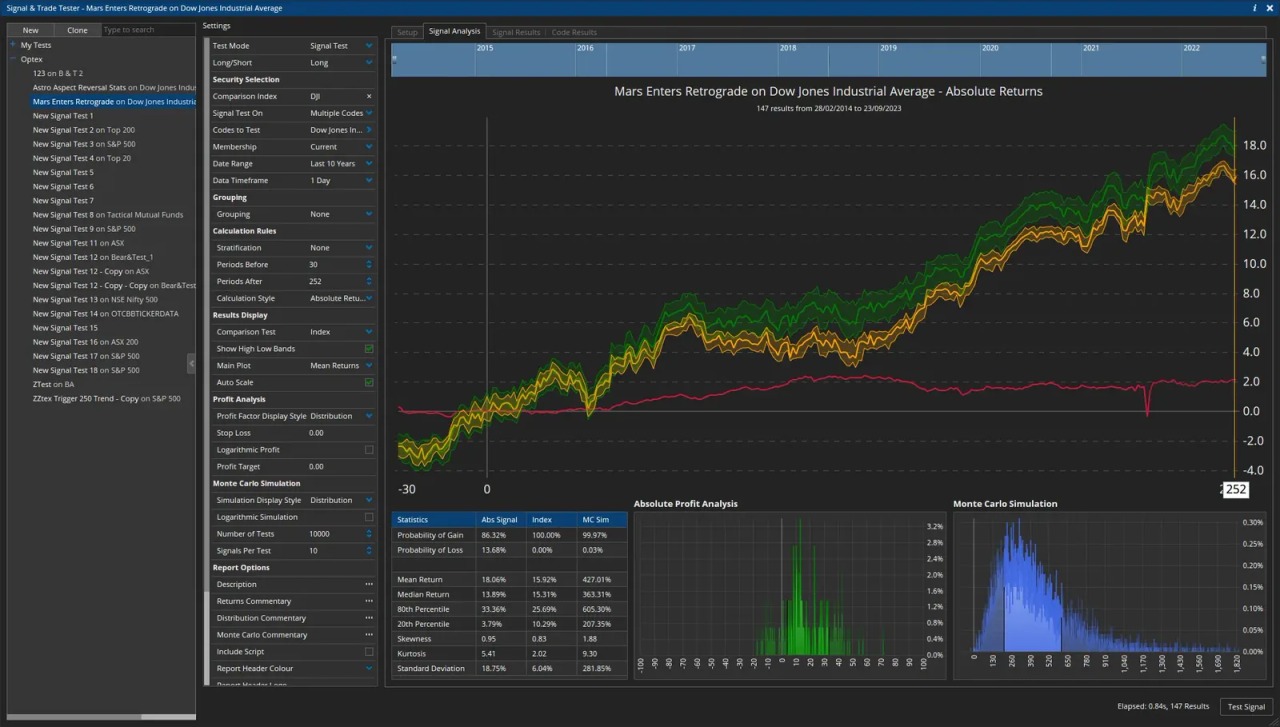Click Abs Signal column header
The image size is (1280, 727).
tap(501, 520)
